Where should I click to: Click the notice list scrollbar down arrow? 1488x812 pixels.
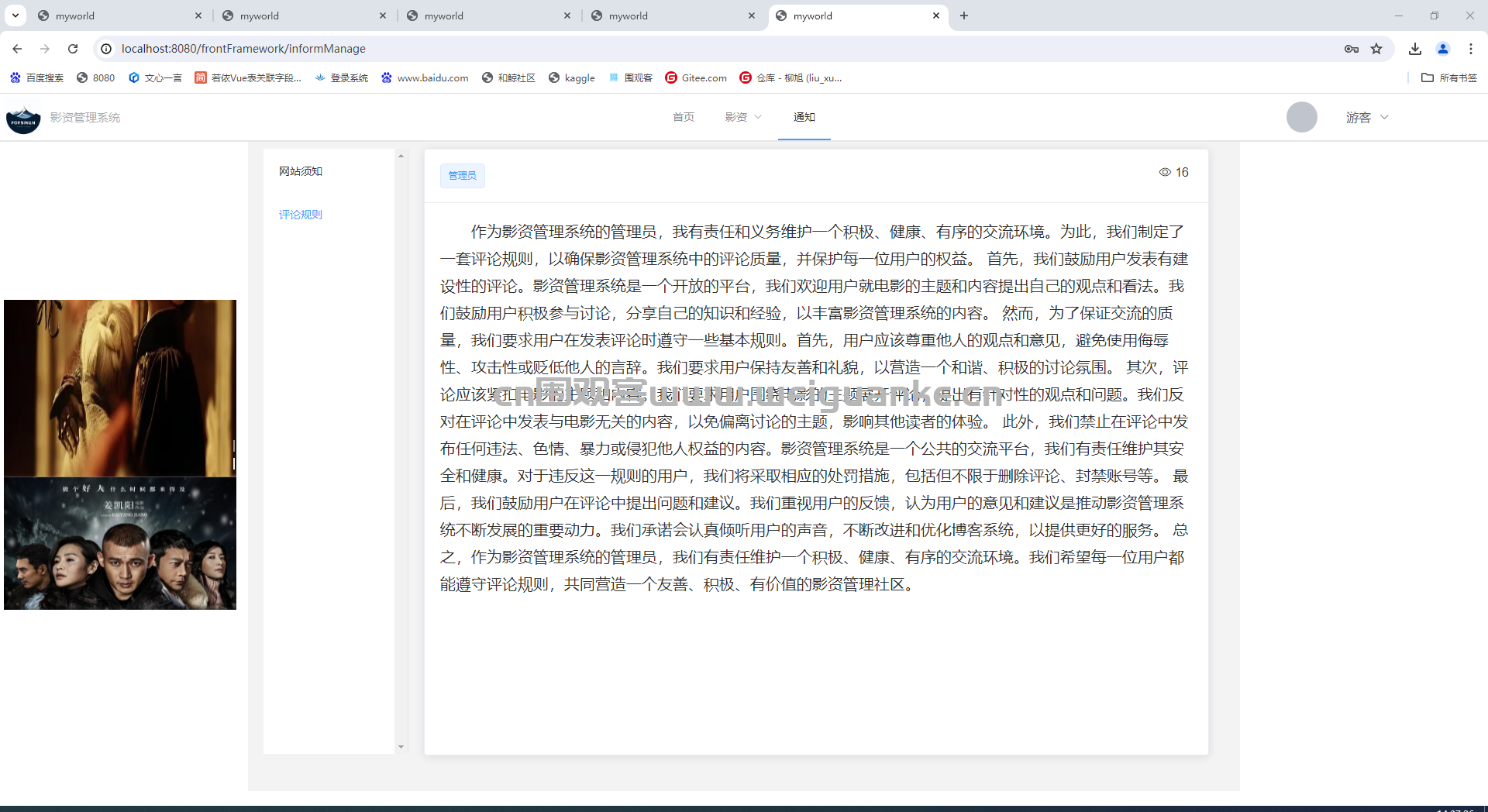pos(401,747)
